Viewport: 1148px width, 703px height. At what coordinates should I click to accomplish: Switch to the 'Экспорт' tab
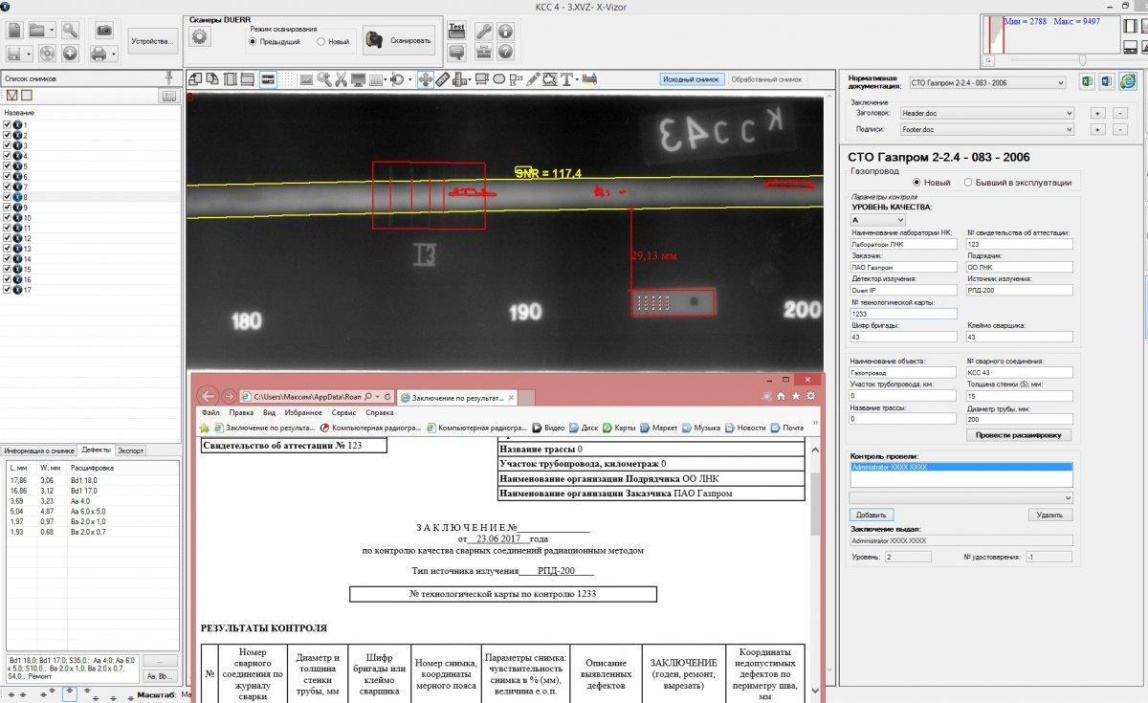point(132,450)
